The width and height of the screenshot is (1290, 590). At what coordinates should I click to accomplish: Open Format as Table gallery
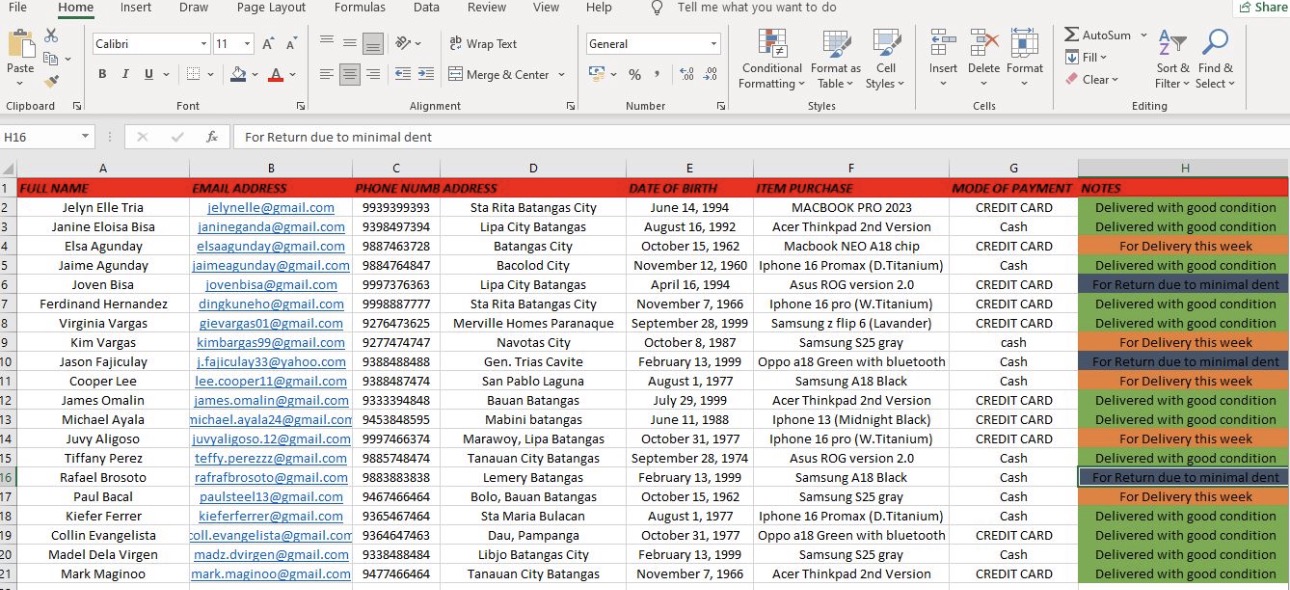[x=835, y=59]
